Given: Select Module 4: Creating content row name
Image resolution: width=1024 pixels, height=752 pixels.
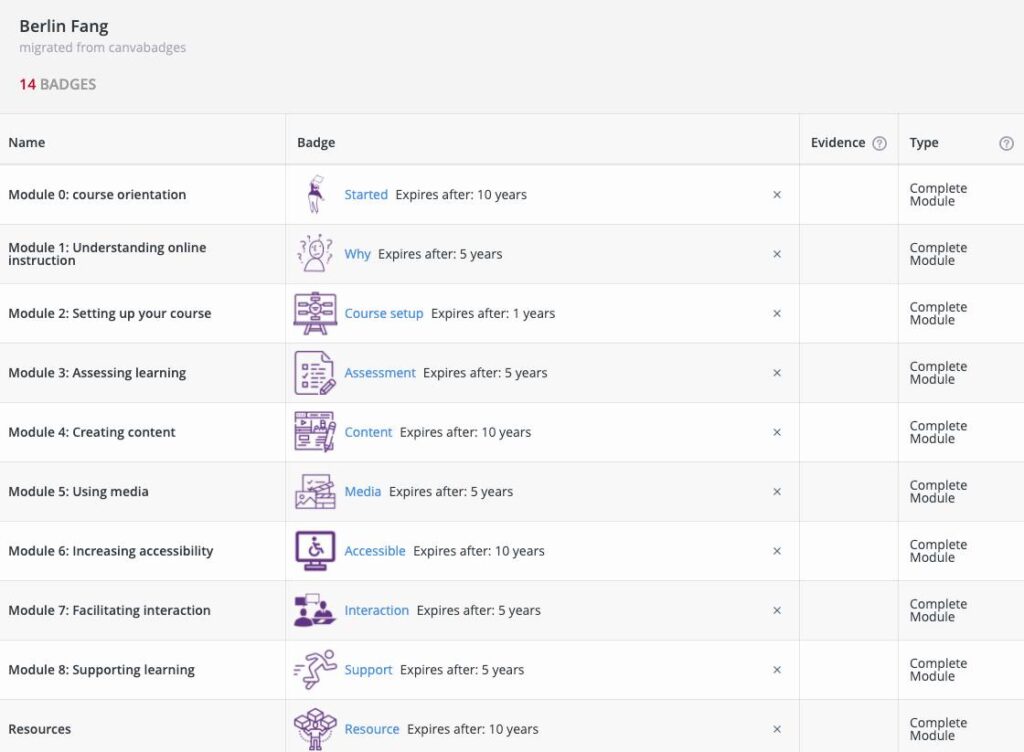Looking at the screenshot, I should point(92,432).
